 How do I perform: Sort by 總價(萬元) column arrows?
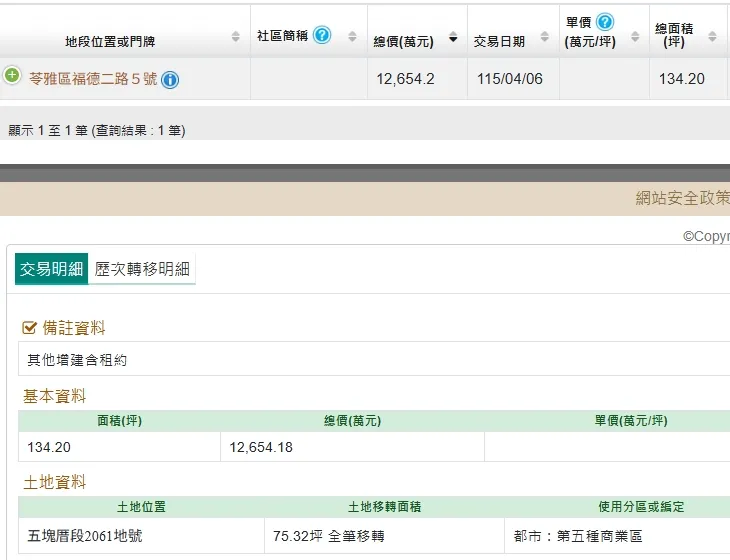pyautogui.click(x=453, y=36)
